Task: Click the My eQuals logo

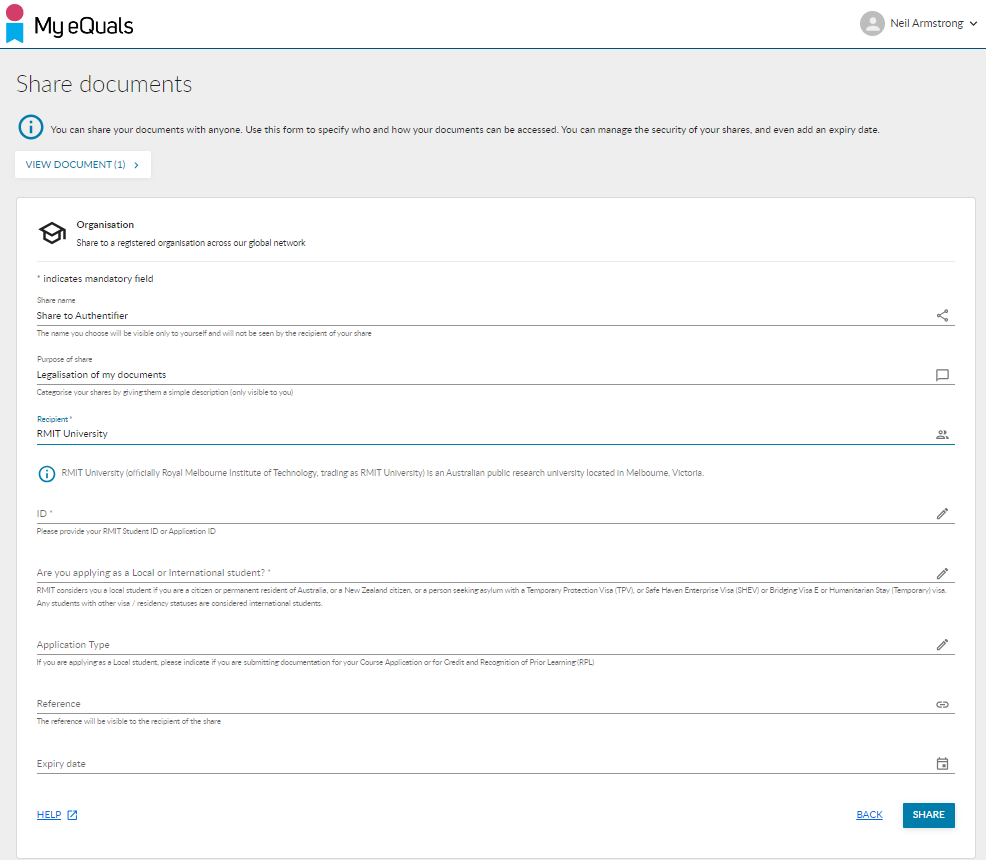Action: click(69, 24)
